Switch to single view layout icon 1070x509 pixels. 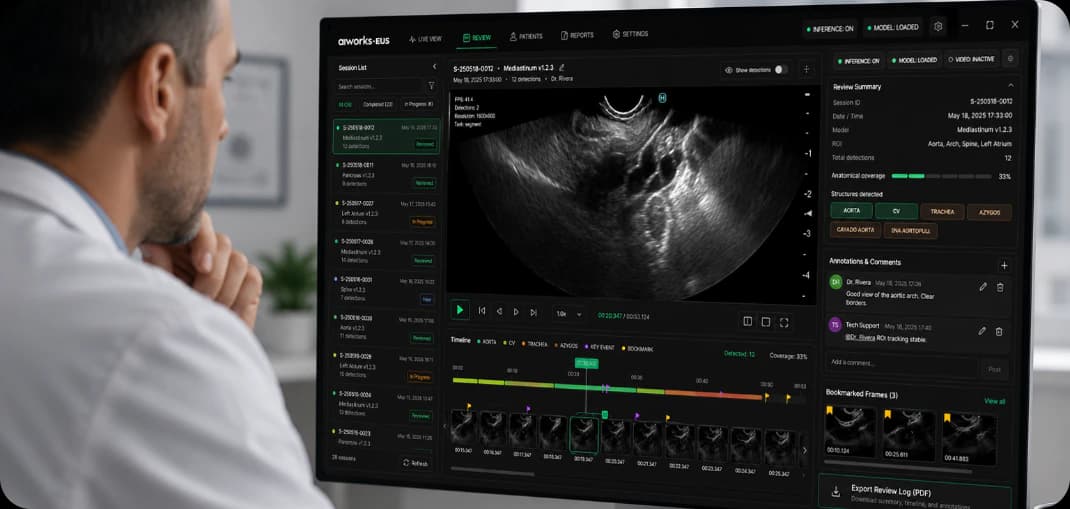(766, 322)
